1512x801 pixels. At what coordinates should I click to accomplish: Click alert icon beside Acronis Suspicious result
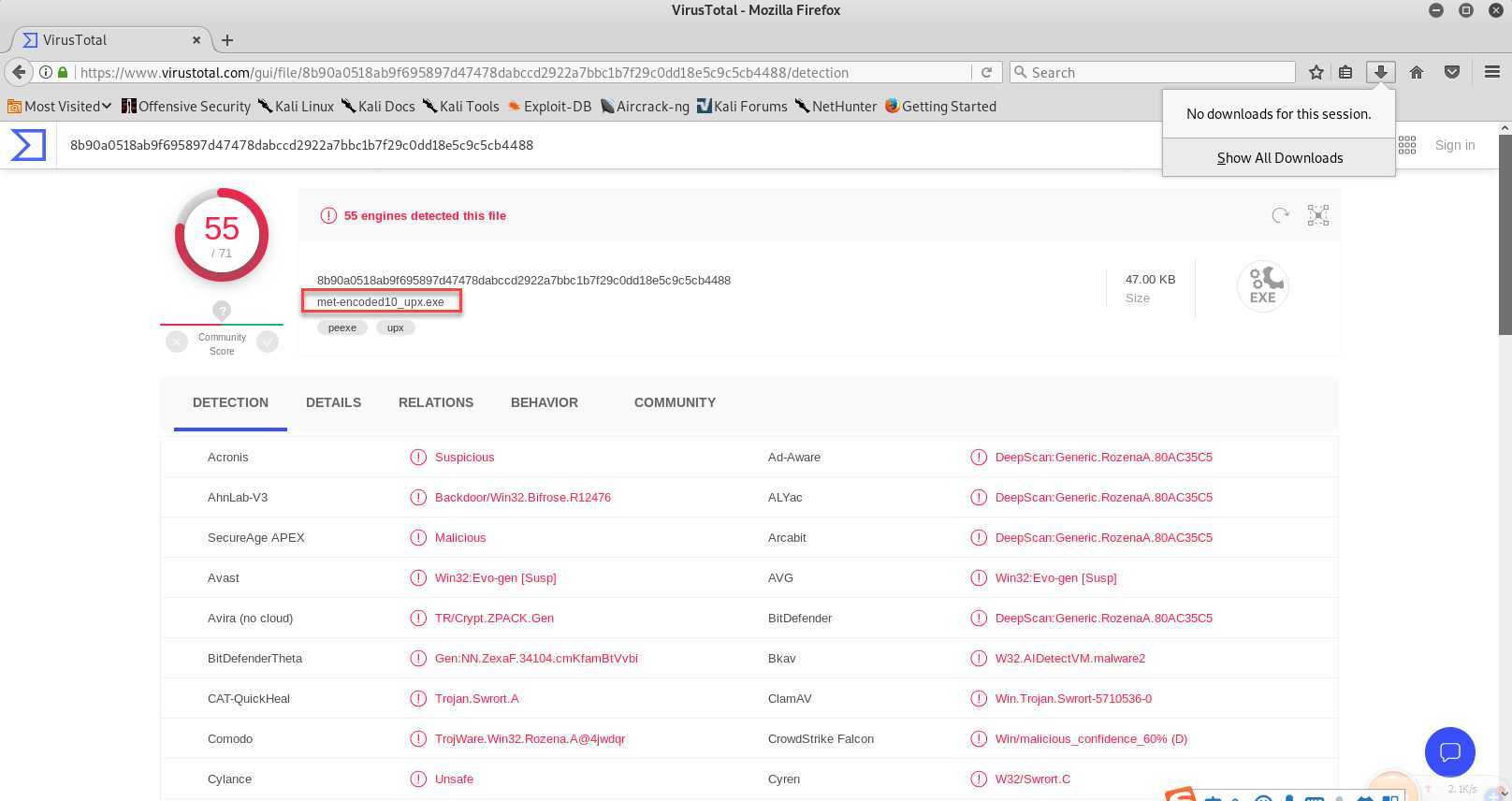(x=418, y=458)
